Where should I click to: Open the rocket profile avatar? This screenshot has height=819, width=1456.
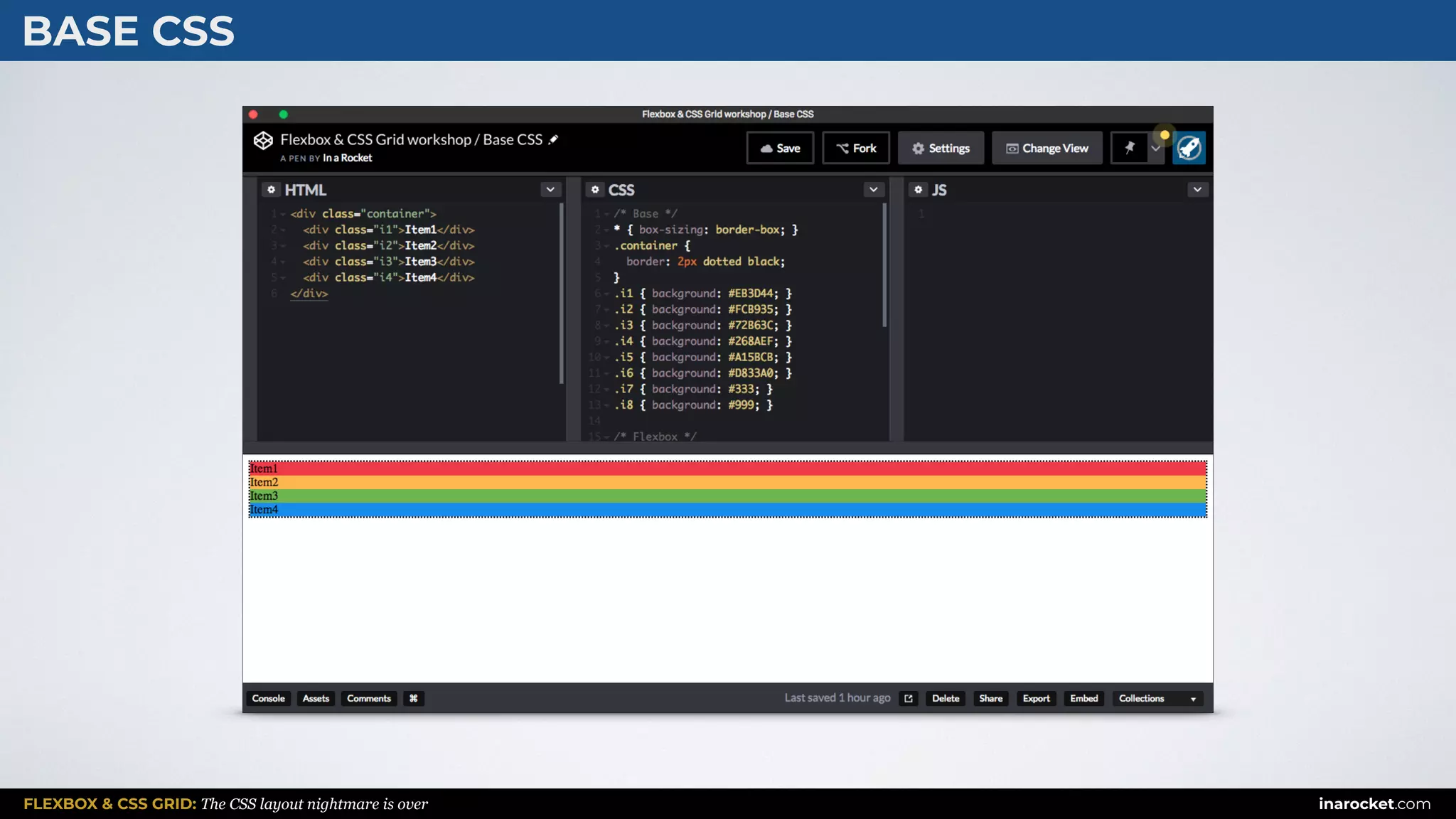[x=1189, y=148]
